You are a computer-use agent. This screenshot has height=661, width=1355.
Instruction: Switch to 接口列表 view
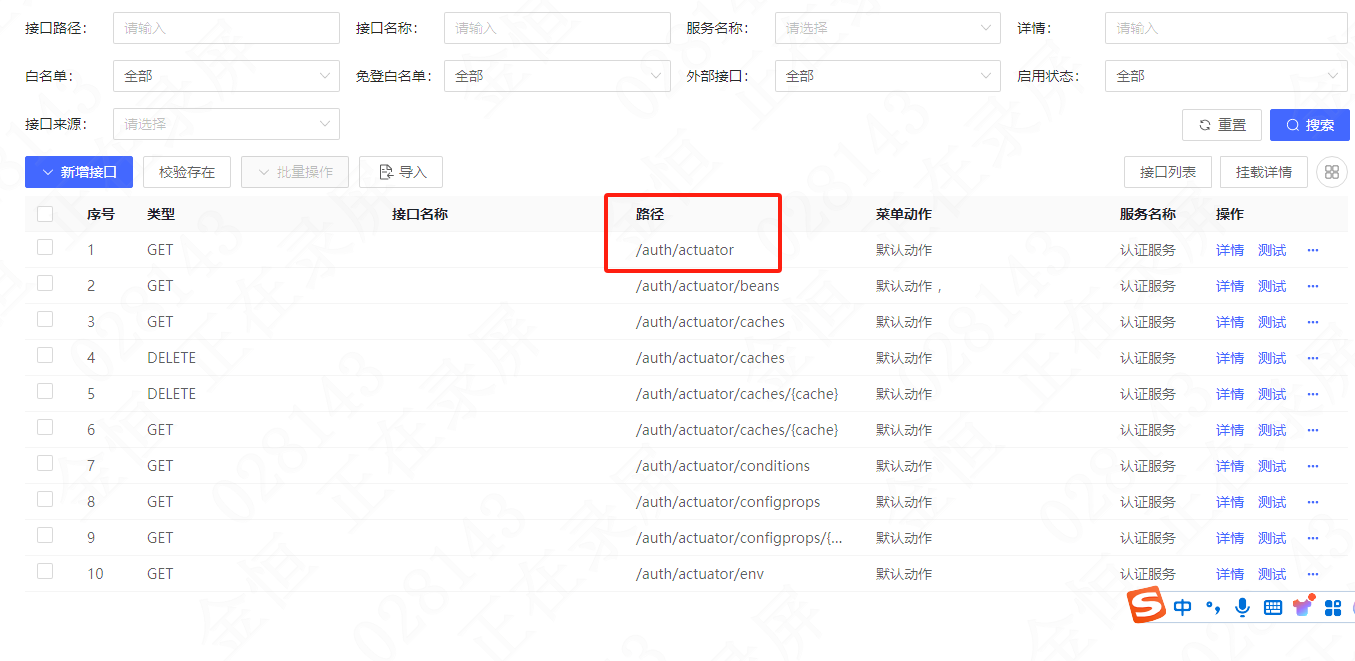tap(1168, 172)
